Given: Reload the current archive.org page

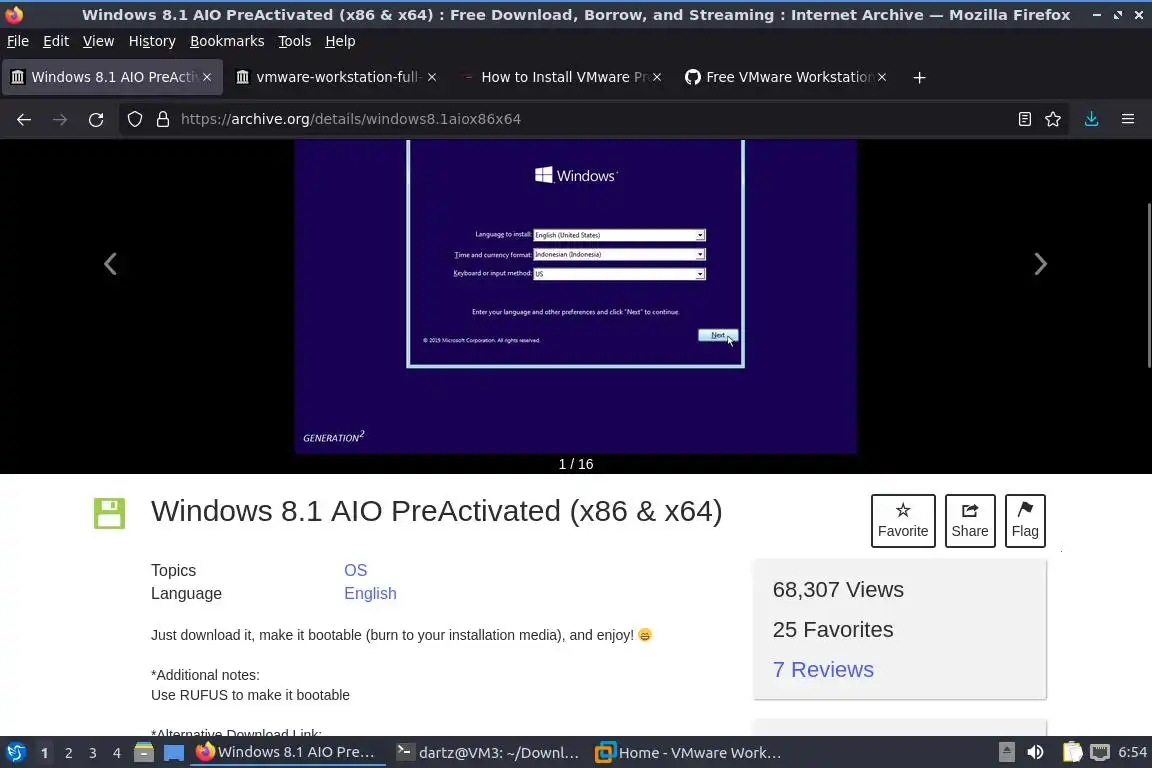Looking at the screenshot, I should (96, 119).
